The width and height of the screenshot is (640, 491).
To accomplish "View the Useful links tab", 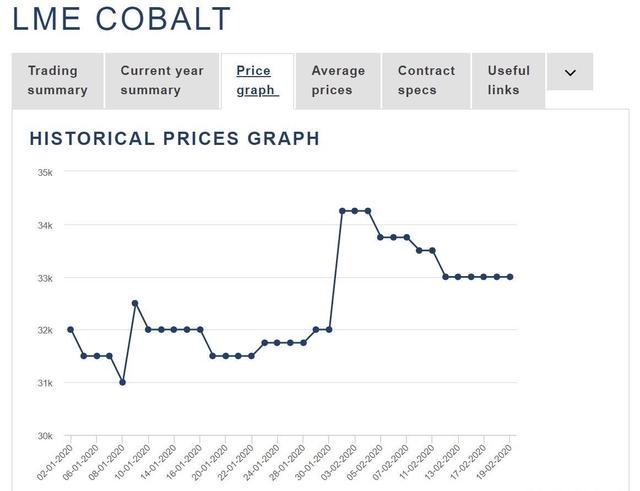I will tap(509, 80).
